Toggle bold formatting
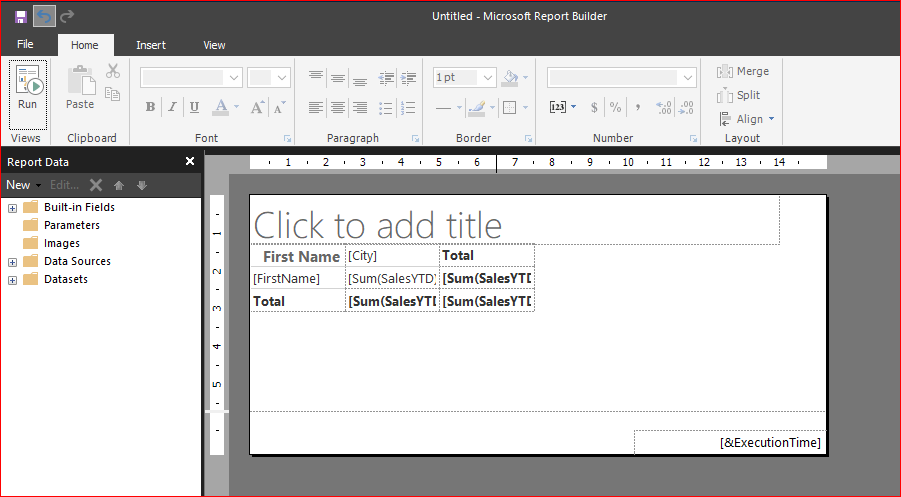The width and height of the screenshot is (901, 497). [150, 107]
